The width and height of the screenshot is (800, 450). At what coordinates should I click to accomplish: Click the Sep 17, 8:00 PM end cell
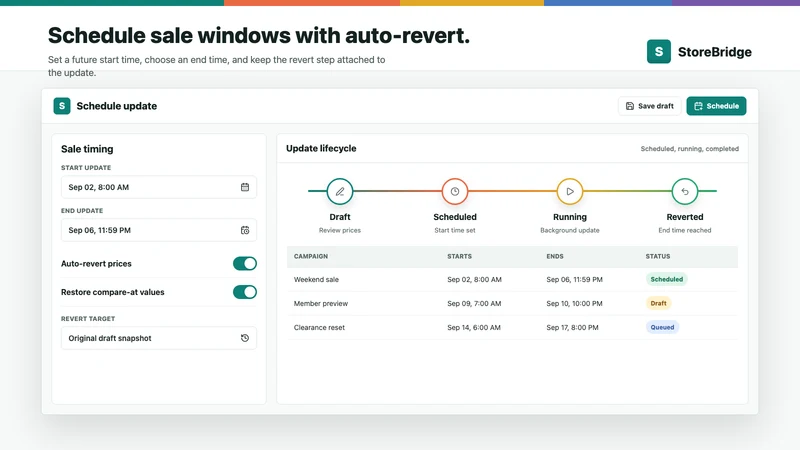(x=572, y=328)
